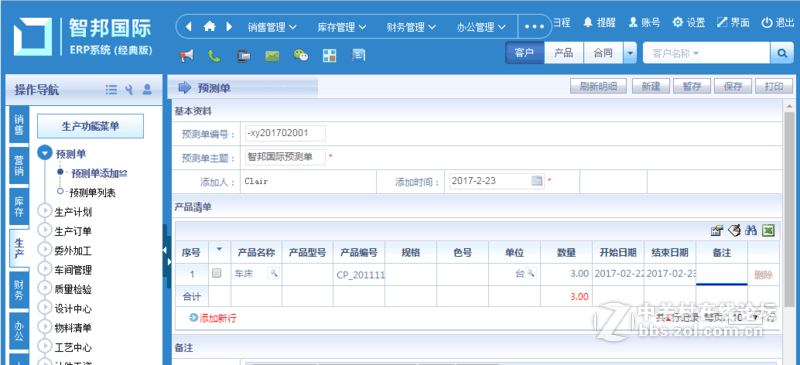800x365 pixels.
Task: Go forward with the right arrow
Action: [229, 26]
